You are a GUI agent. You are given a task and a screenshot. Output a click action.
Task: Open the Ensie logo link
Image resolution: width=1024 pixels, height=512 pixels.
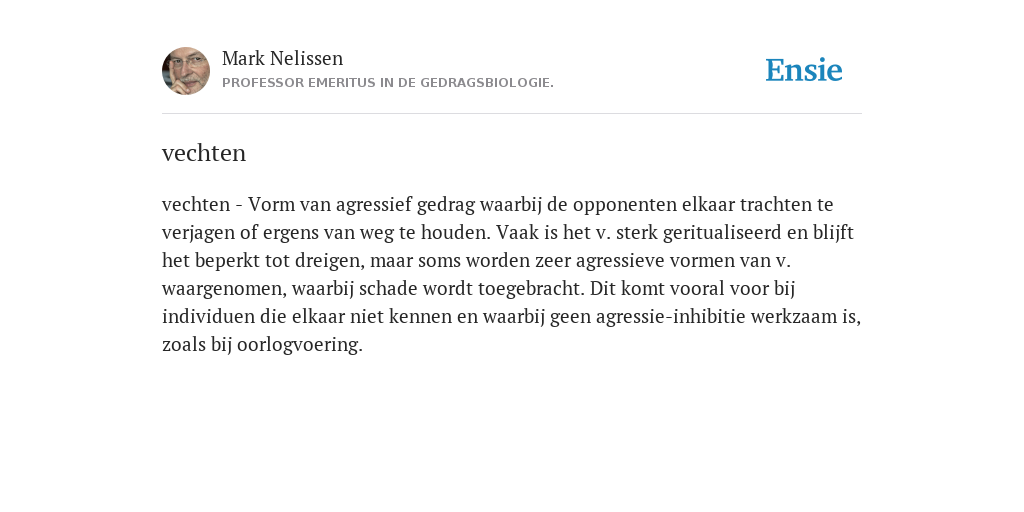coord(804,70)
